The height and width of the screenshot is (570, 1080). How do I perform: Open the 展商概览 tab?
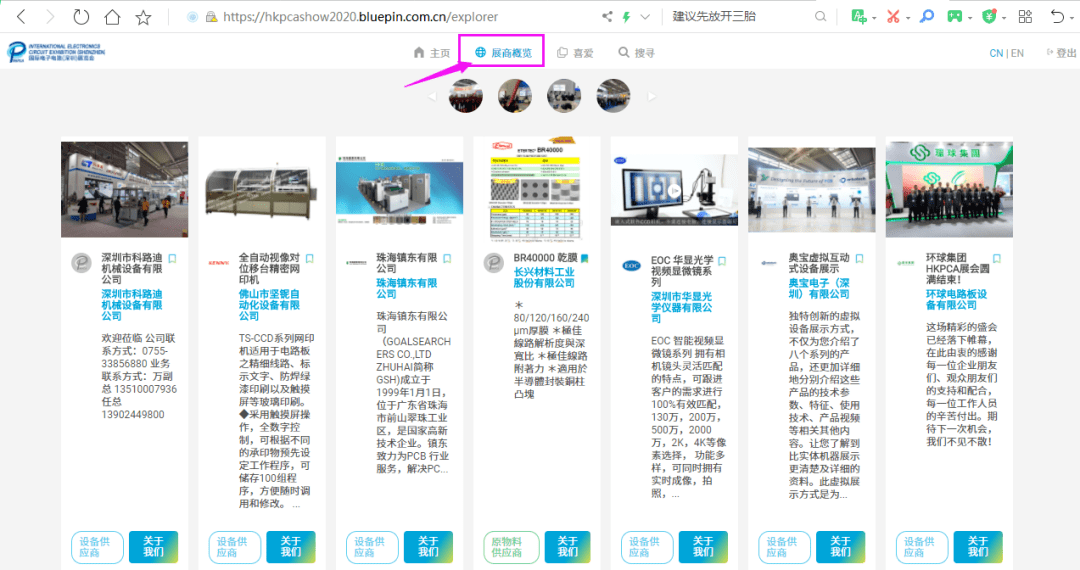point(503,52)
